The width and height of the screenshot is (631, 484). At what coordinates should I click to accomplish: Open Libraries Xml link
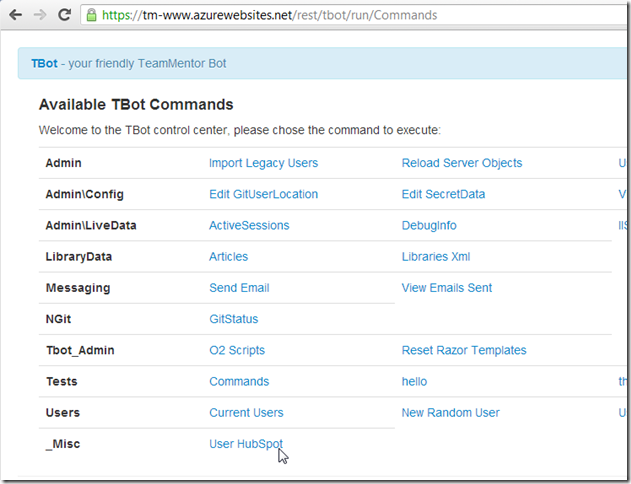click(435, 257)
